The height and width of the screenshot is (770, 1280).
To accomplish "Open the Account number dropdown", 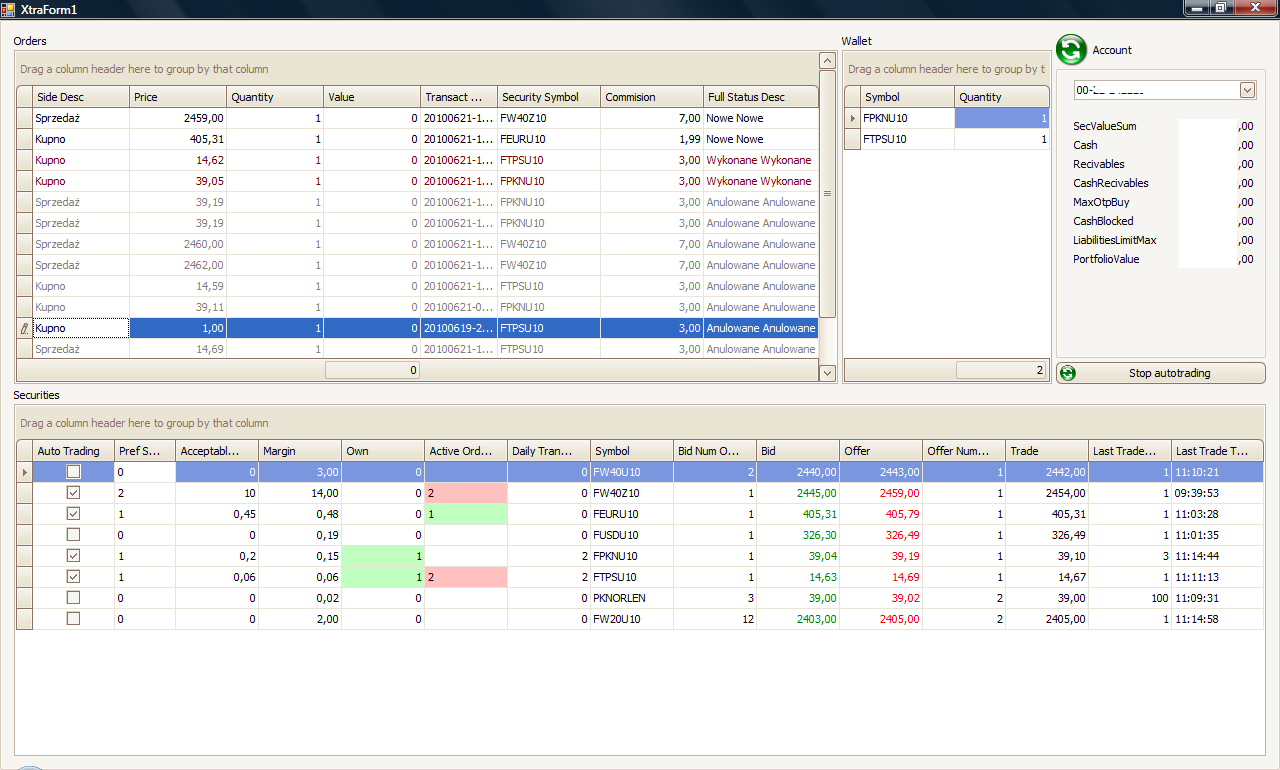I will pyautogui.click(x=1247, y=90).
